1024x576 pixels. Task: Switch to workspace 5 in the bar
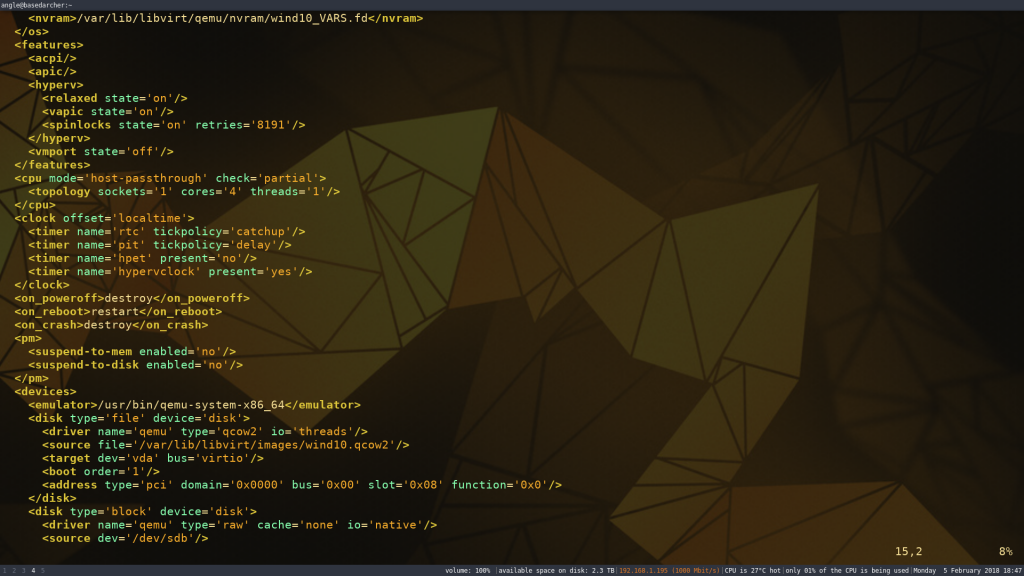coord(43,571)
